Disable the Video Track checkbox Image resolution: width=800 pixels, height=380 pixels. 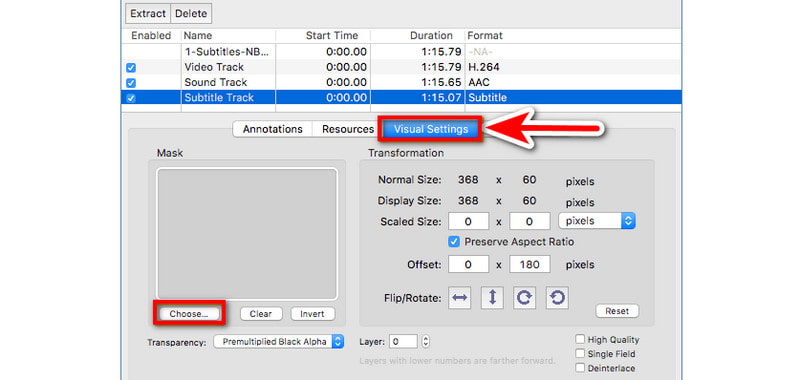pos(131,68)
